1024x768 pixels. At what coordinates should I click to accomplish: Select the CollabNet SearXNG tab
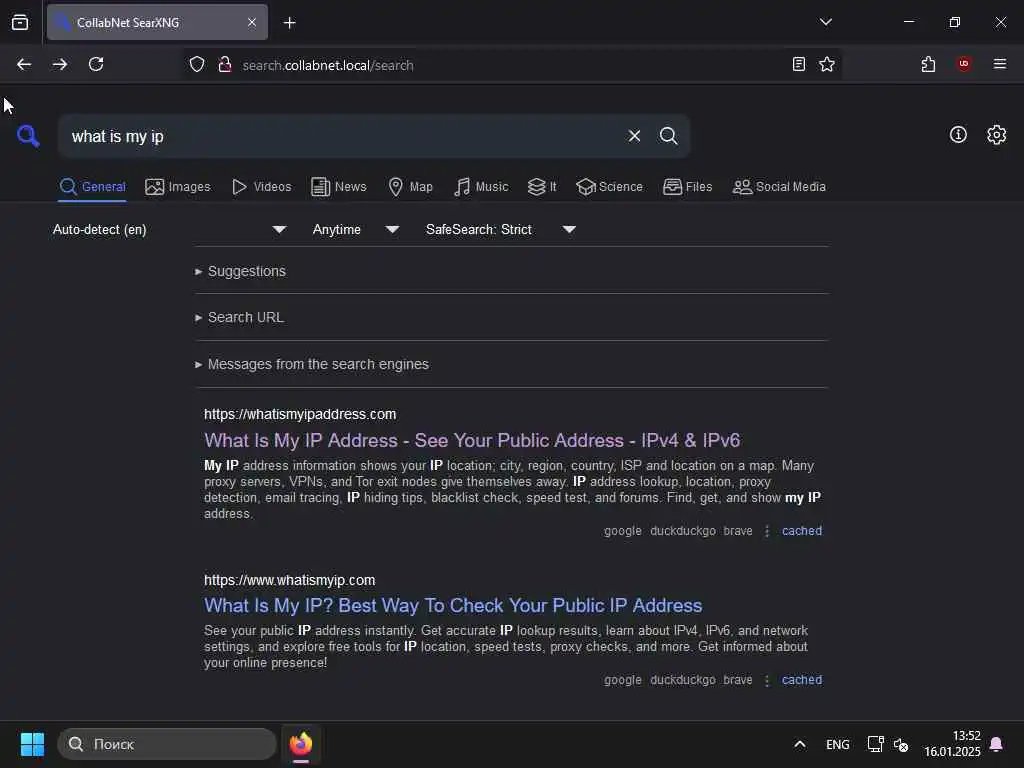pyautogui.click(x=157, y=23)
